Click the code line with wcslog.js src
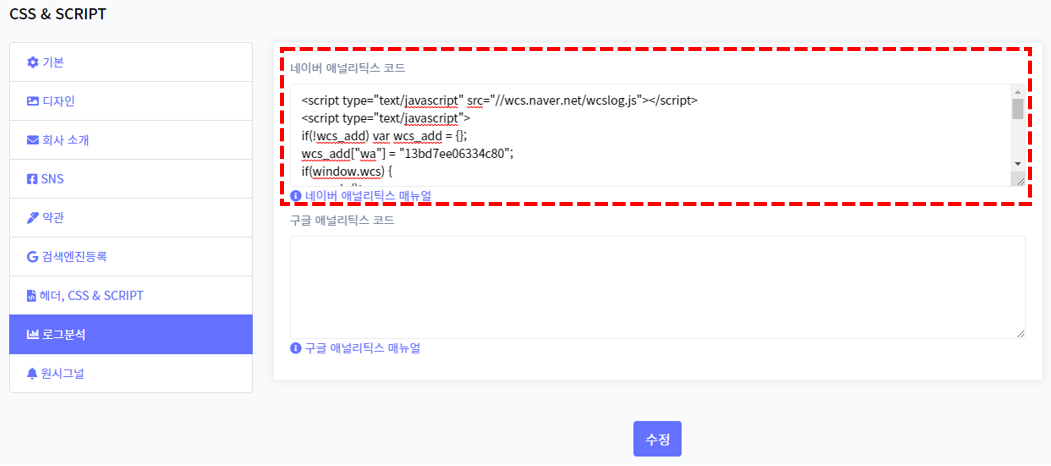The image size is (1051, 466). click(500, 101)
